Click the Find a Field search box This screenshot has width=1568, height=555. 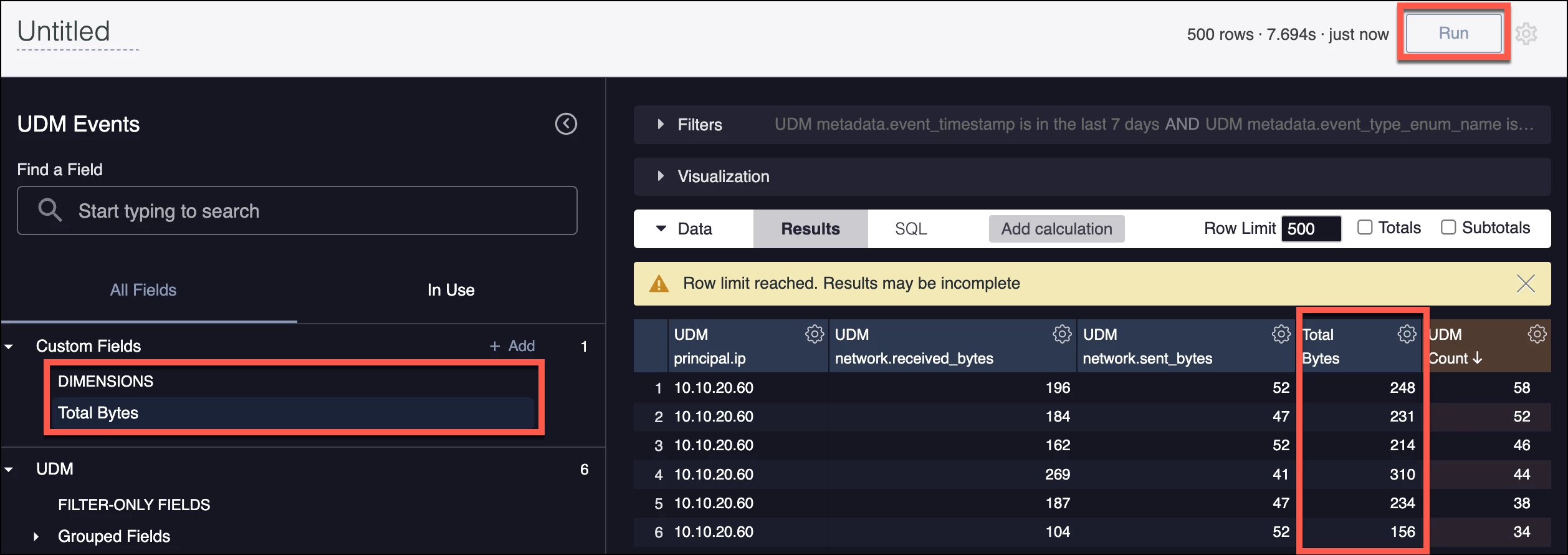tap(297, 211)
